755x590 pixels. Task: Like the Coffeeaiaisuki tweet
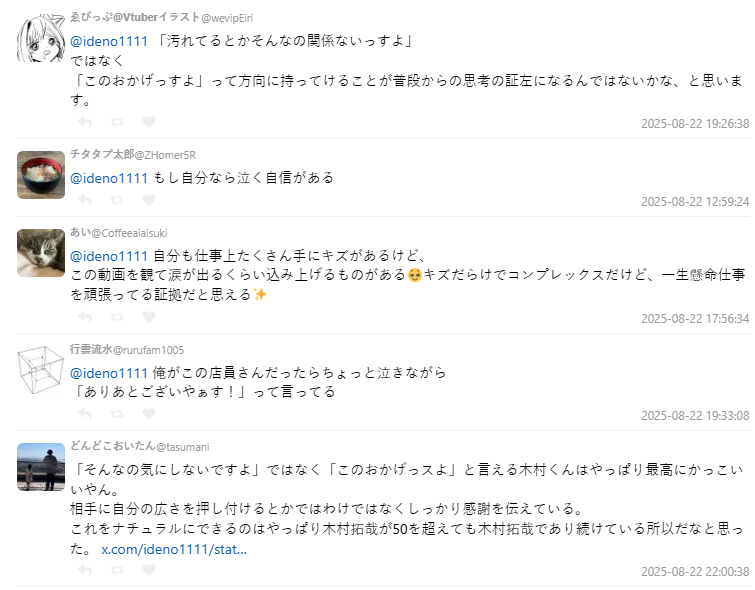click(149, 316)
